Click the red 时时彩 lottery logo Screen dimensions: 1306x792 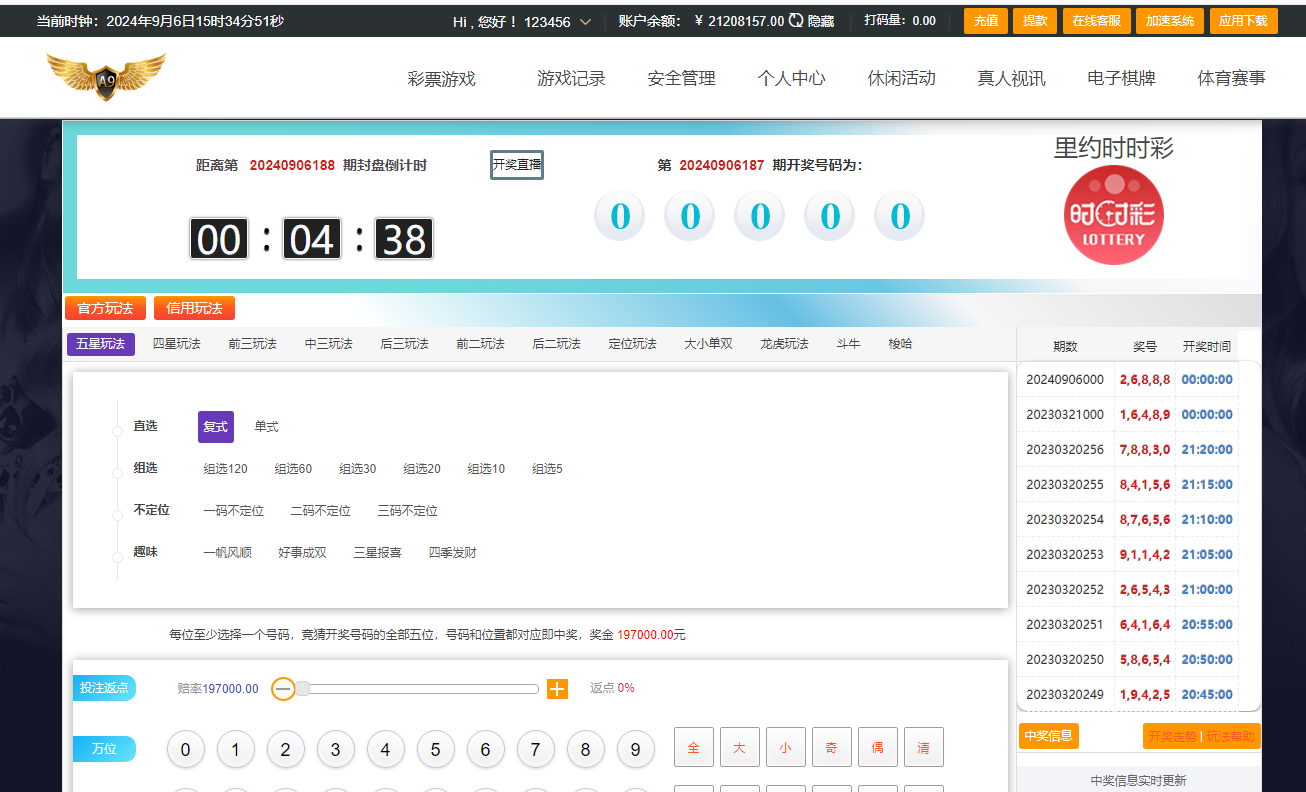1113,215
